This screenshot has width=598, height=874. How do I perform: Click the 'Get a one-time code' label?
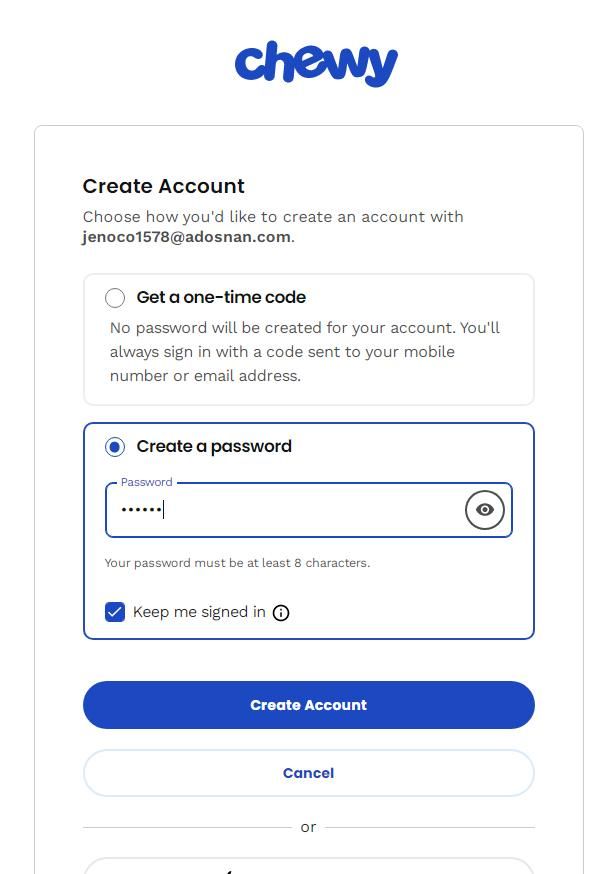(221, 298)
